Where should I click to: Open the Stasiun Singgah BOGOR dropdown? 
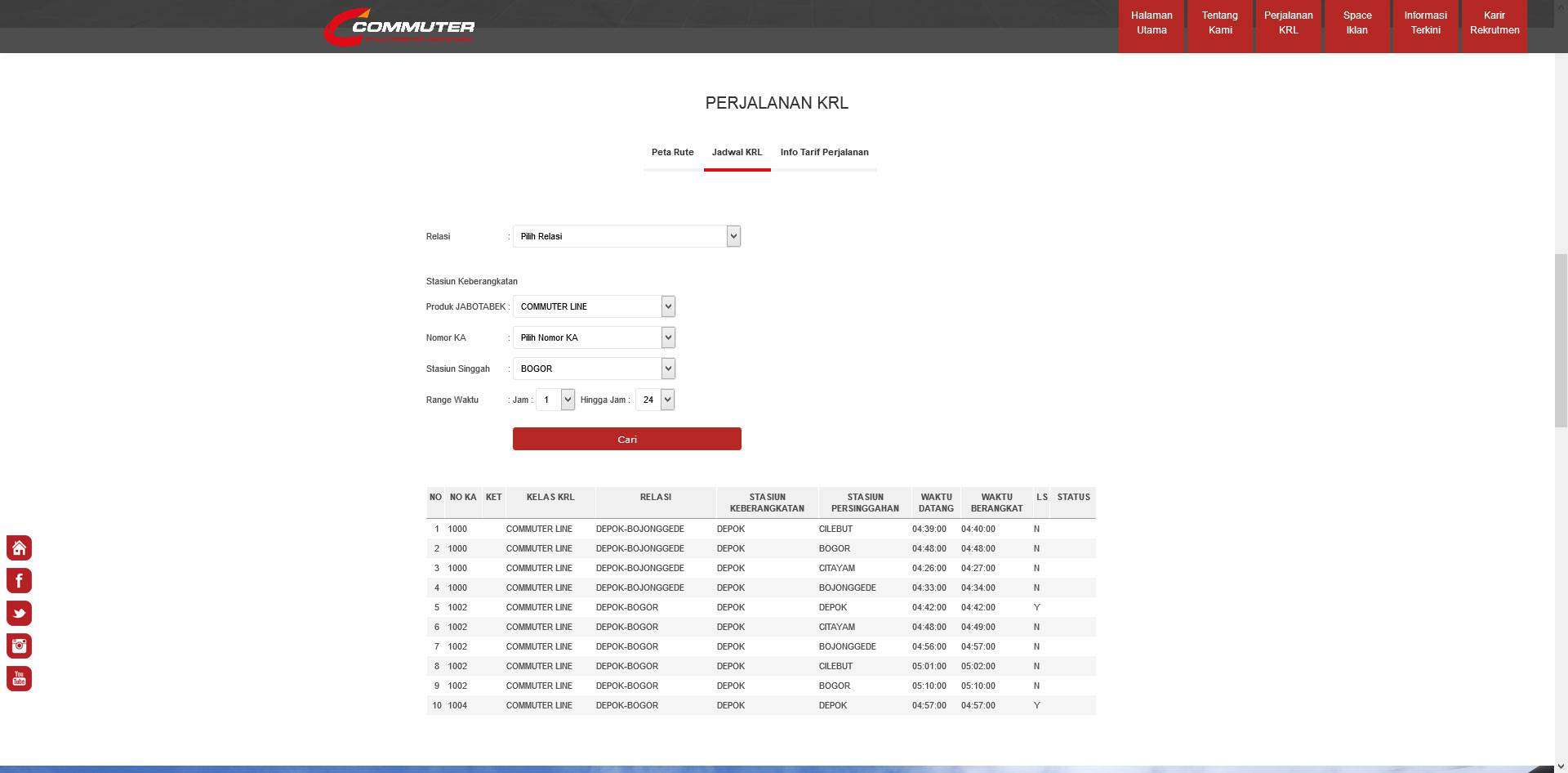(x=594, y=369)
